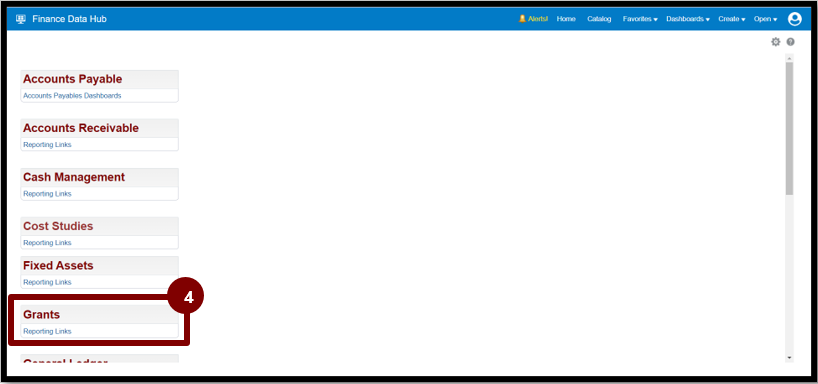Open the Catalog menu item
This screenshot has width=818, height=384.
(x=599, y=19)
